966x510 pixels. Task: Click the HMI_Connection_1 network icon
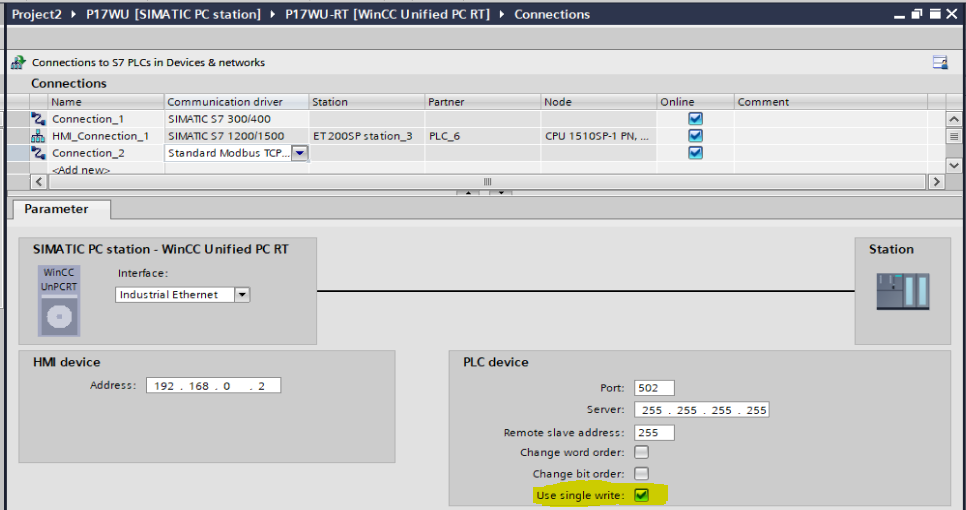pyautogui.click(x=38, y=136)
